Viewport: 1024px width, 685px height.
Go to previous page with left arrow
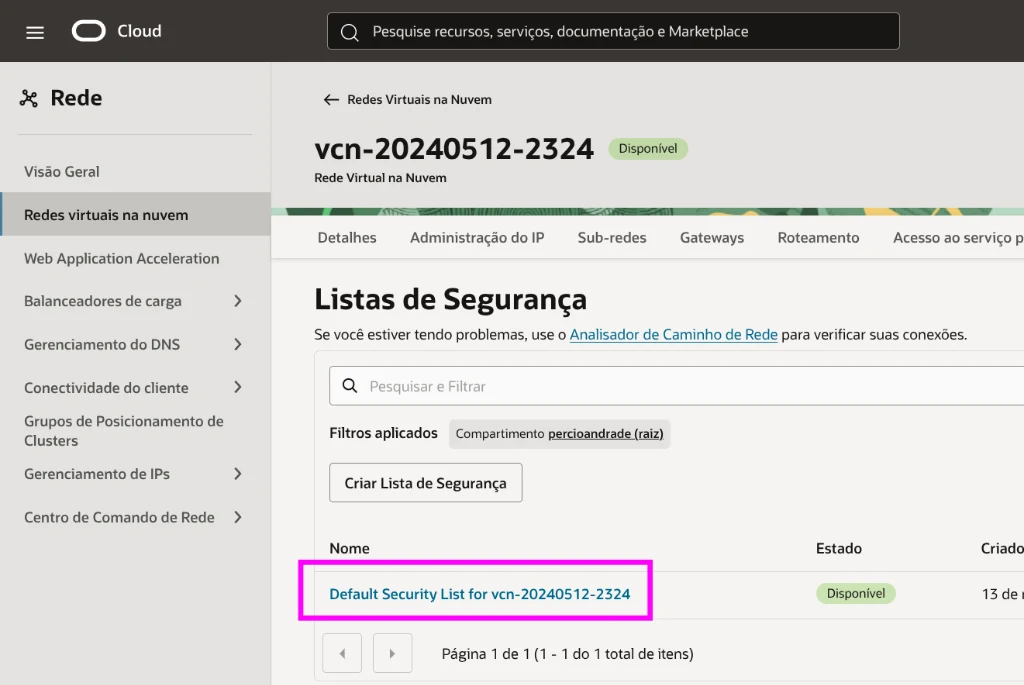tap(342, 653)
